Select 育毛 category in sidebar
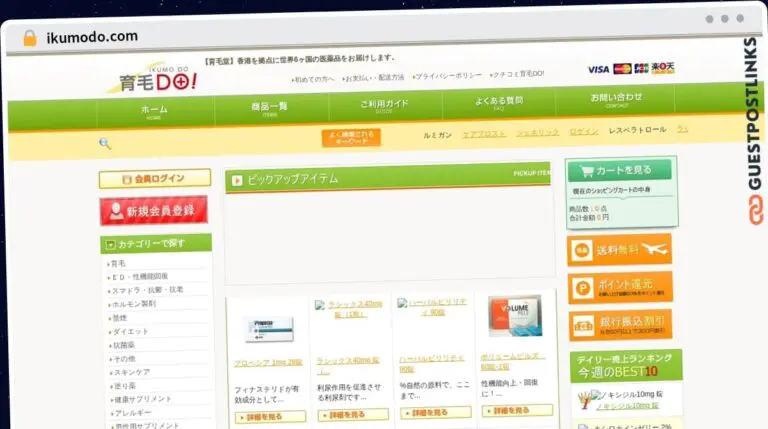The width and height of the screenshot is (768, 429). point(118,263)
